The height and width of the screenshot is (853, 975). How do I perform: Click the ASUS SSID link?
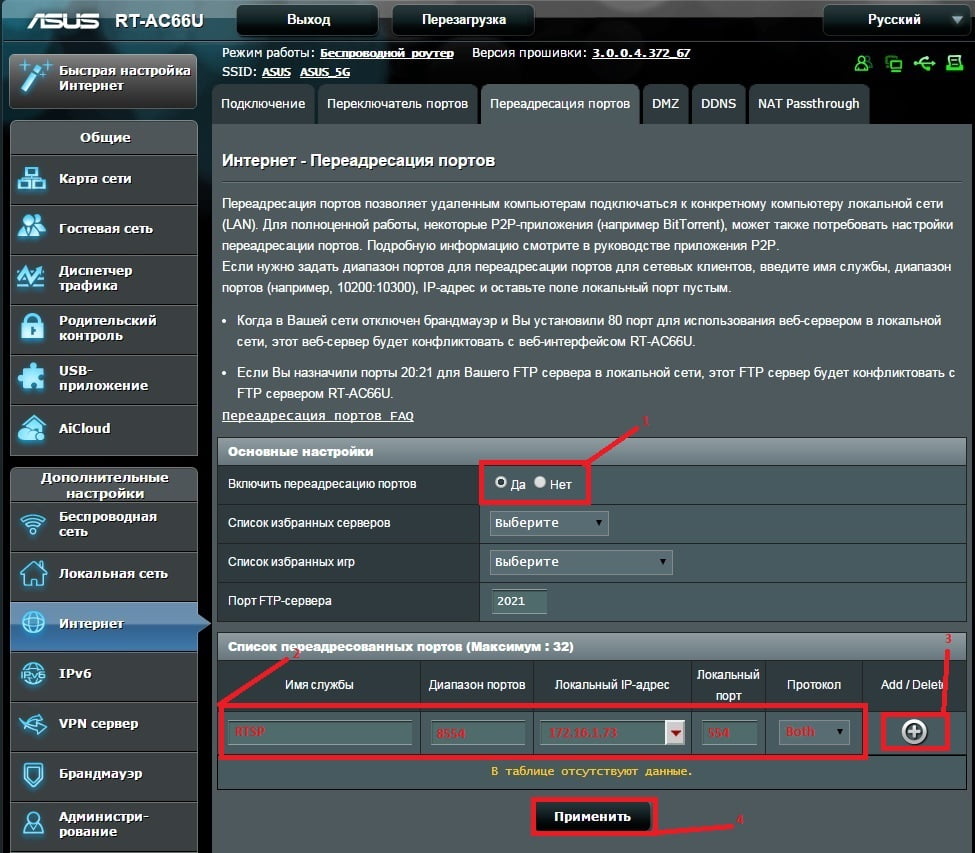[x=276, y=72]
